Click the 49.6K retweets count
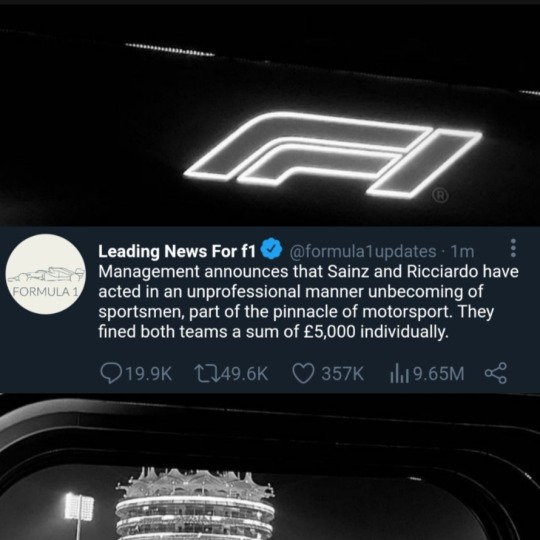 pos(245,374)
